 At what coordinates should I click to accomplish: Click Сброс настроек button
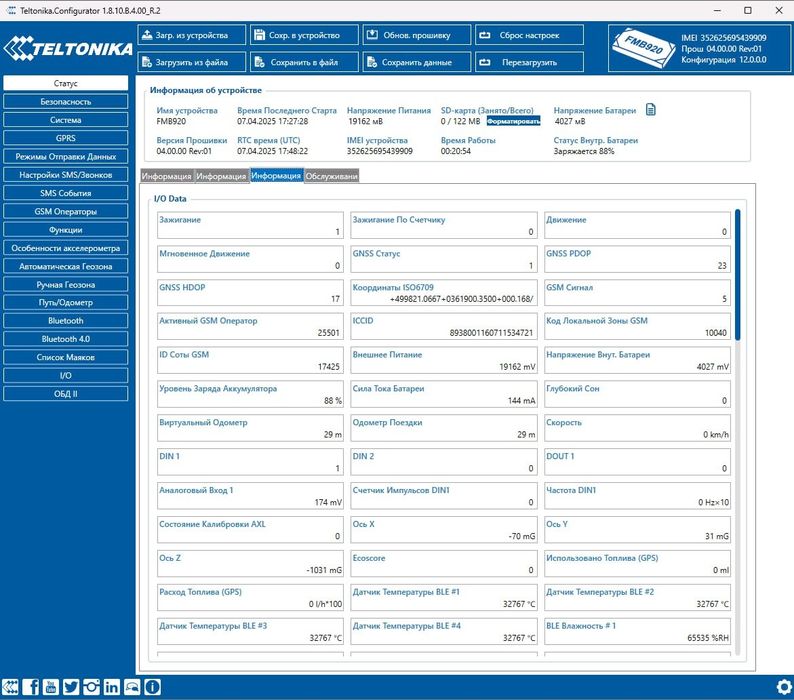(x=529, y=35)
